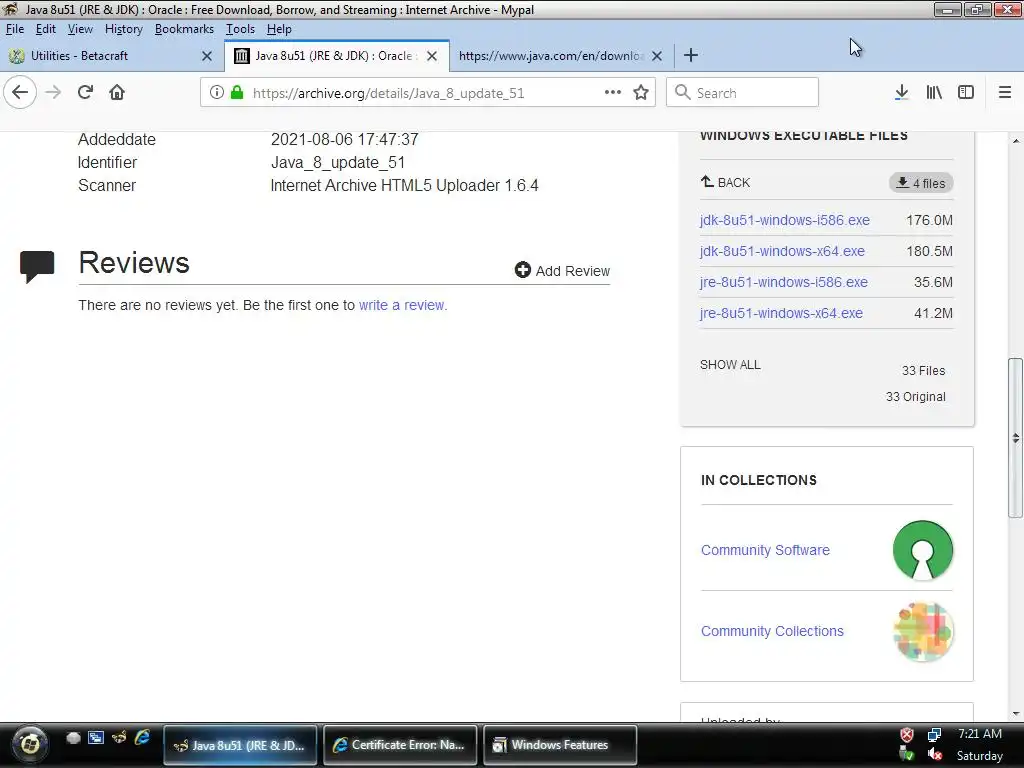Go to the browser home page

coord(117,92)
